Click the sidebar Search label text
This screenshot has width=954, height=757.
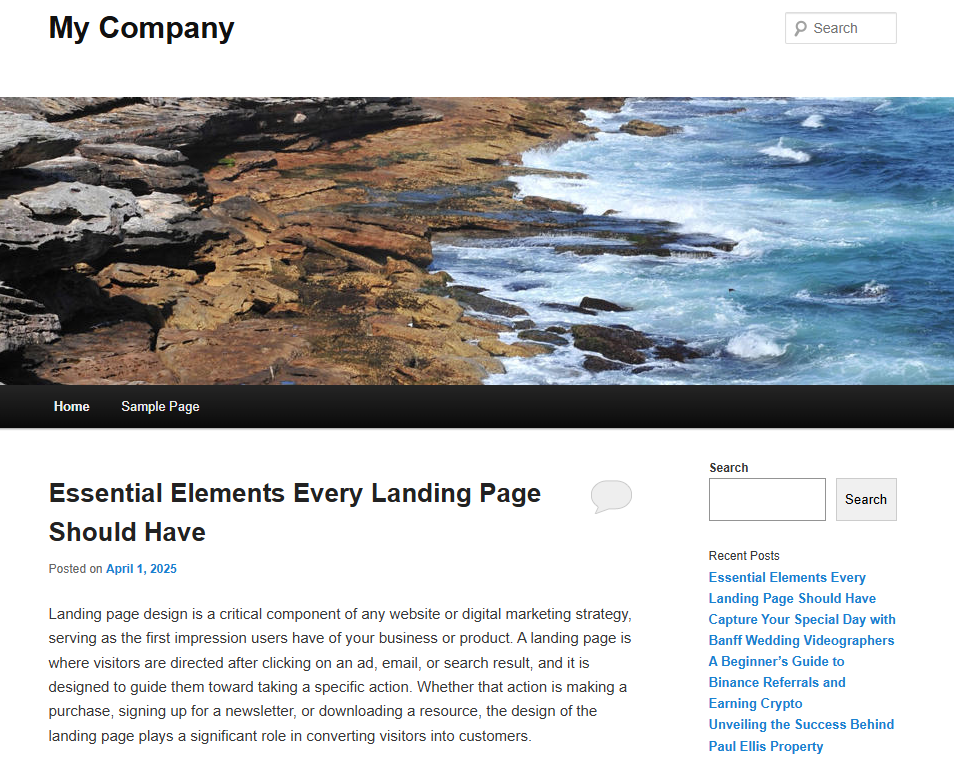coord(728,467)
